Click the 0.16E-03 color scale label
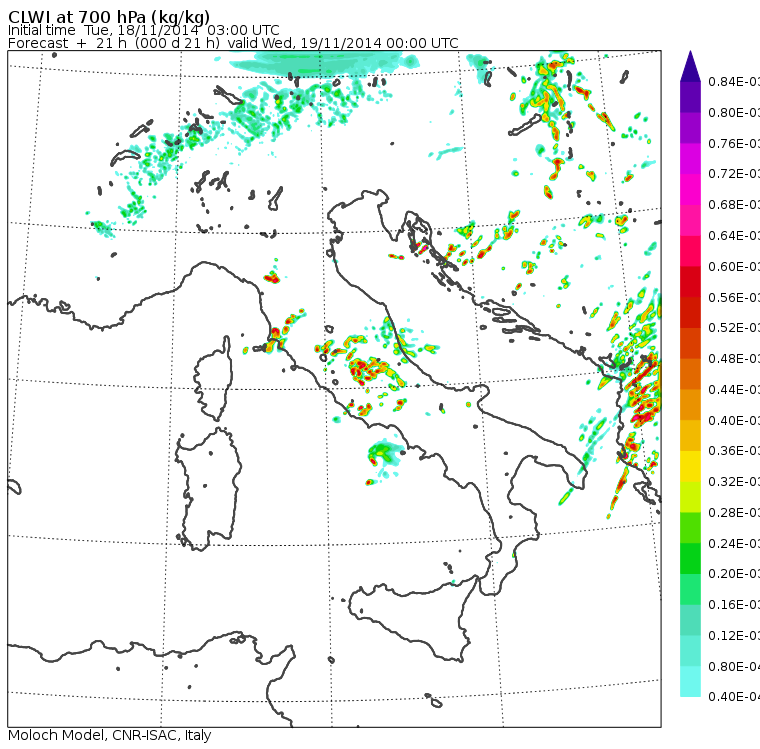The width and height of the screenshot is (760, 749). pos(734,605)
